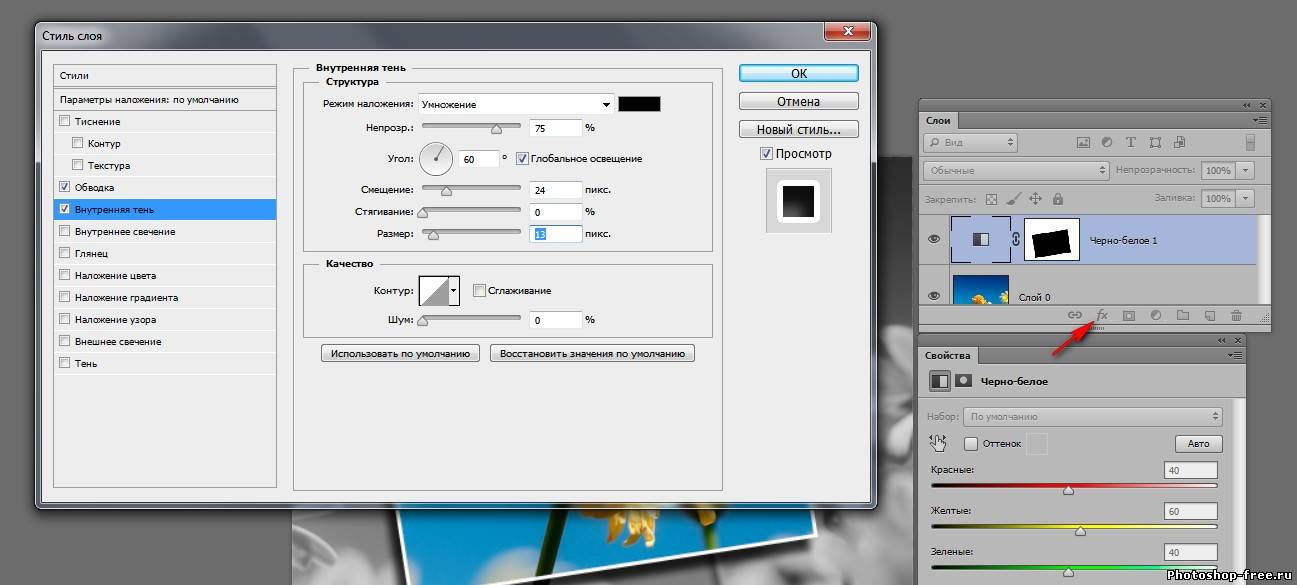1297x585 pixels.
Task: Select the on-image adjustment hand tool
Action: (x=938, y=443)
